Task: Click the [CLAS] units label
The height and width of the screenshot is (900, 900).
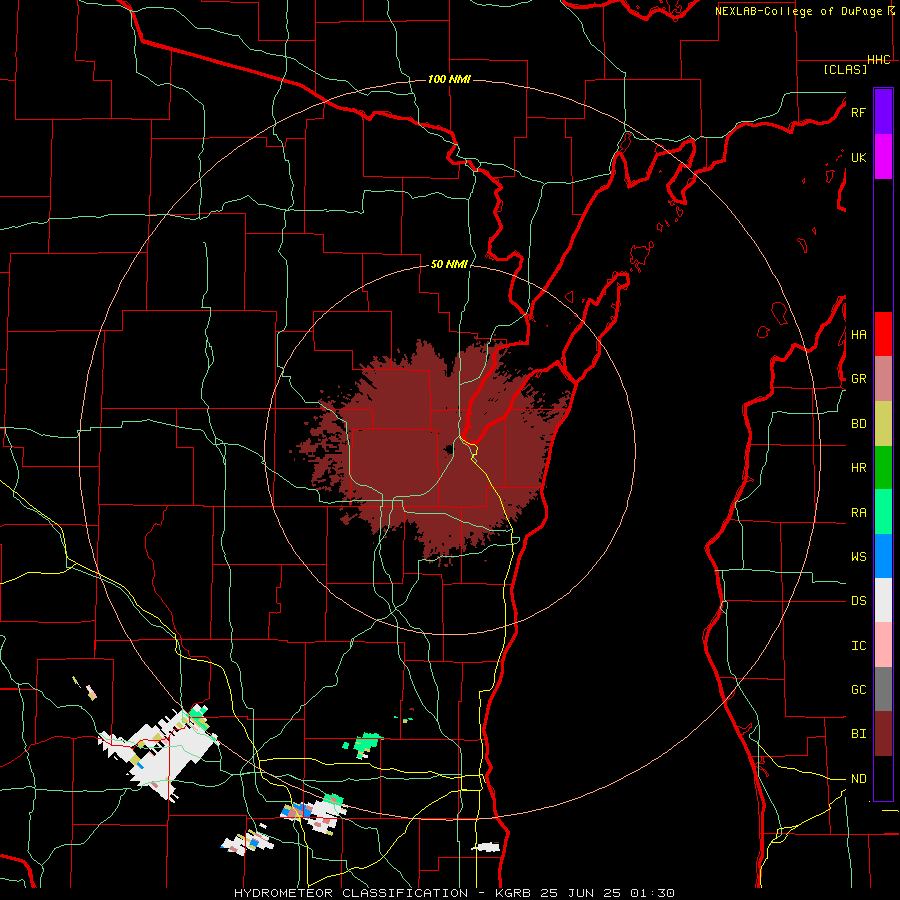Action: 845,69
